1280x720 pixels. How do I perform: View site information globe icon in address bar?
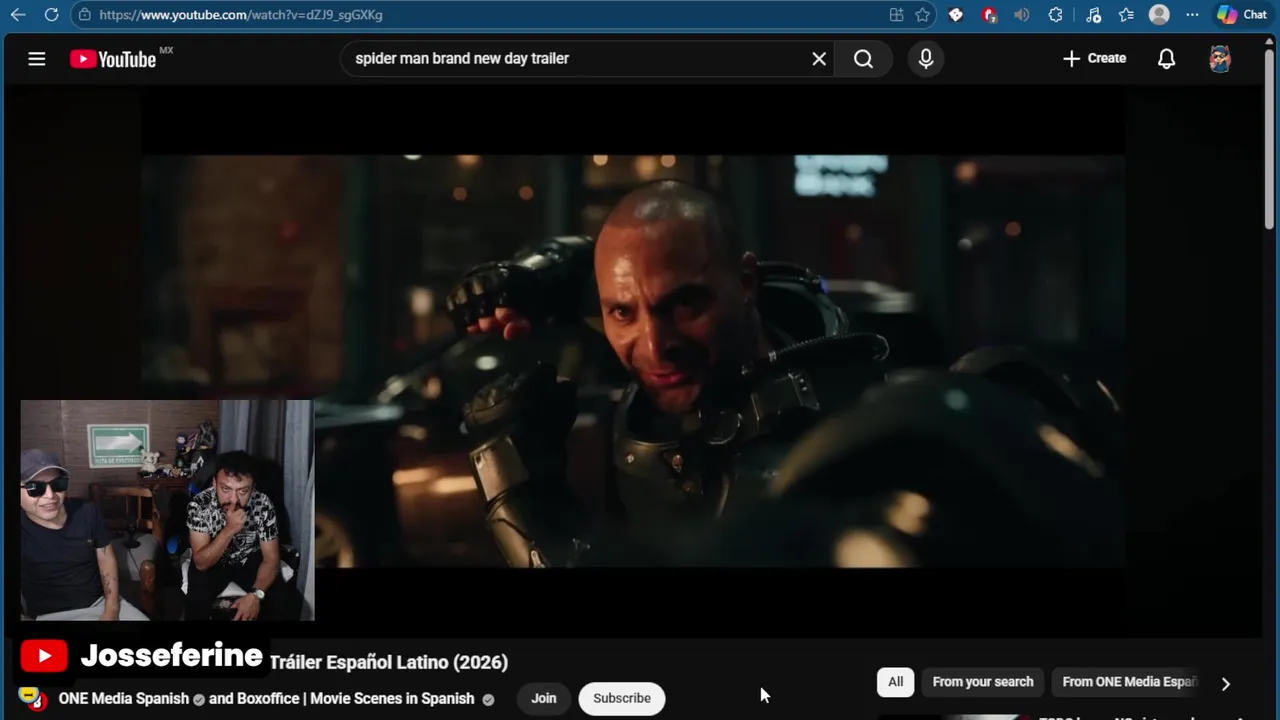point(85,15)
